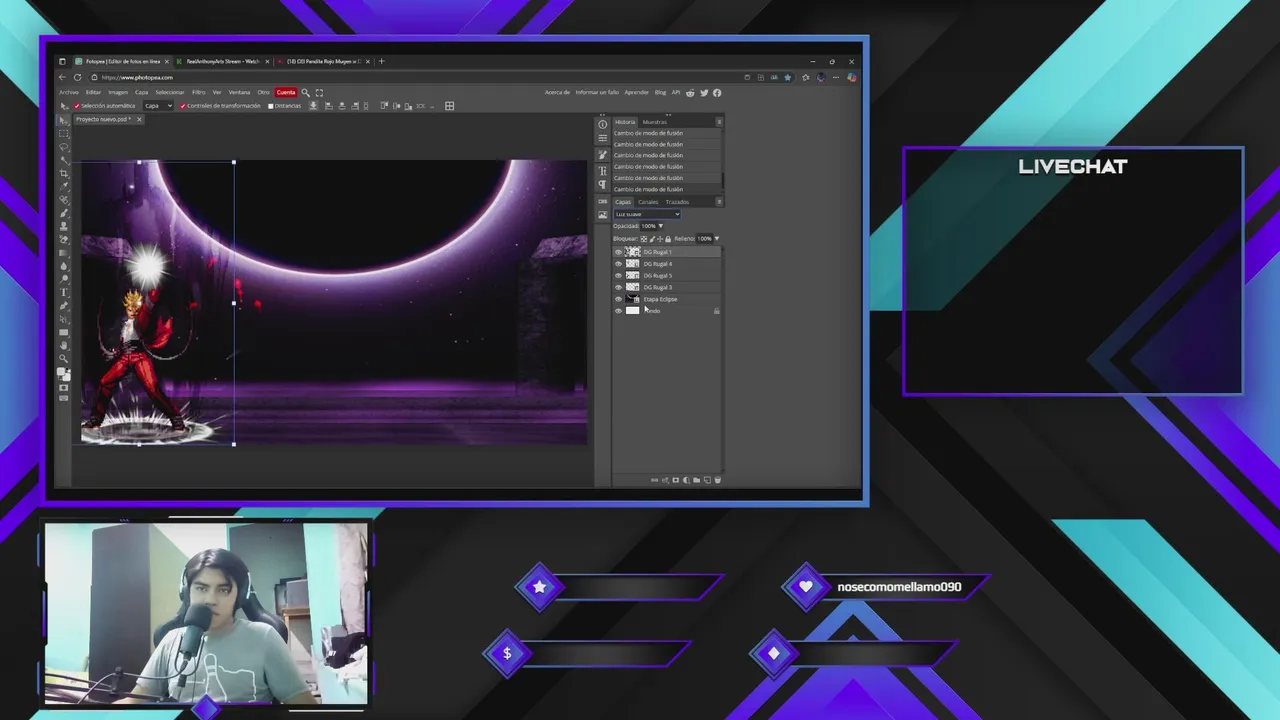Image resolution: width=1280 pixels, height=720 pixels.
Task: Select the Crop tool
Action: 64,173
